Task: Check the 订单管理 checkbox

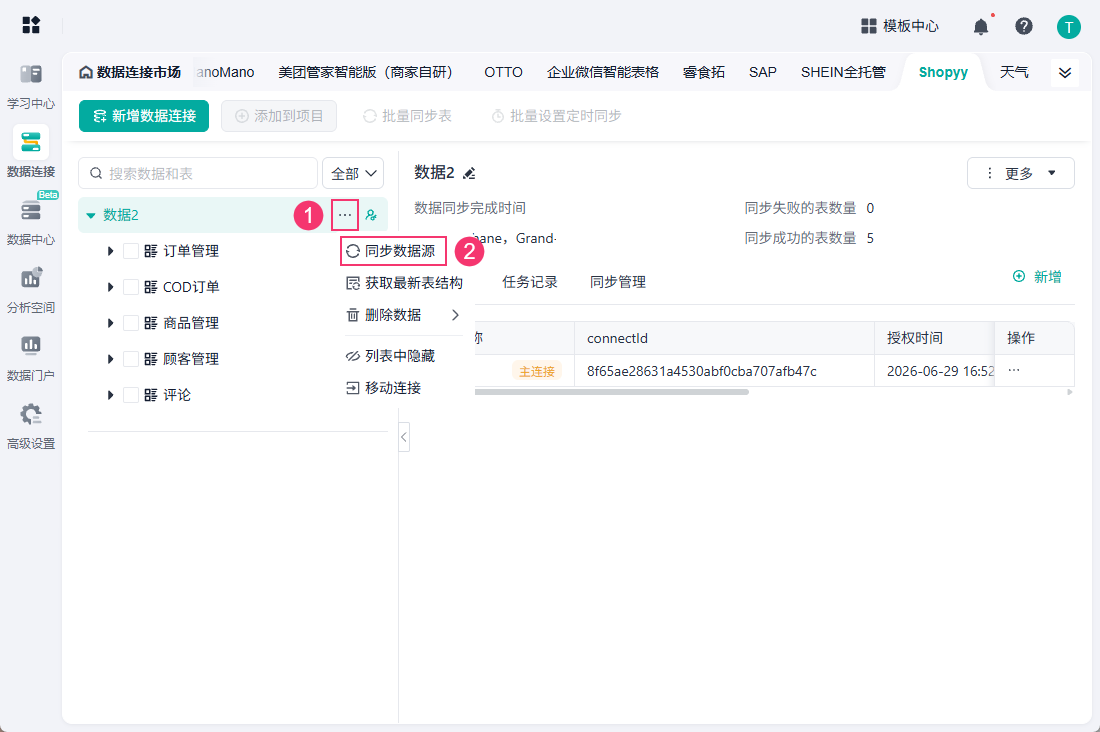Action: coord(130,251)
